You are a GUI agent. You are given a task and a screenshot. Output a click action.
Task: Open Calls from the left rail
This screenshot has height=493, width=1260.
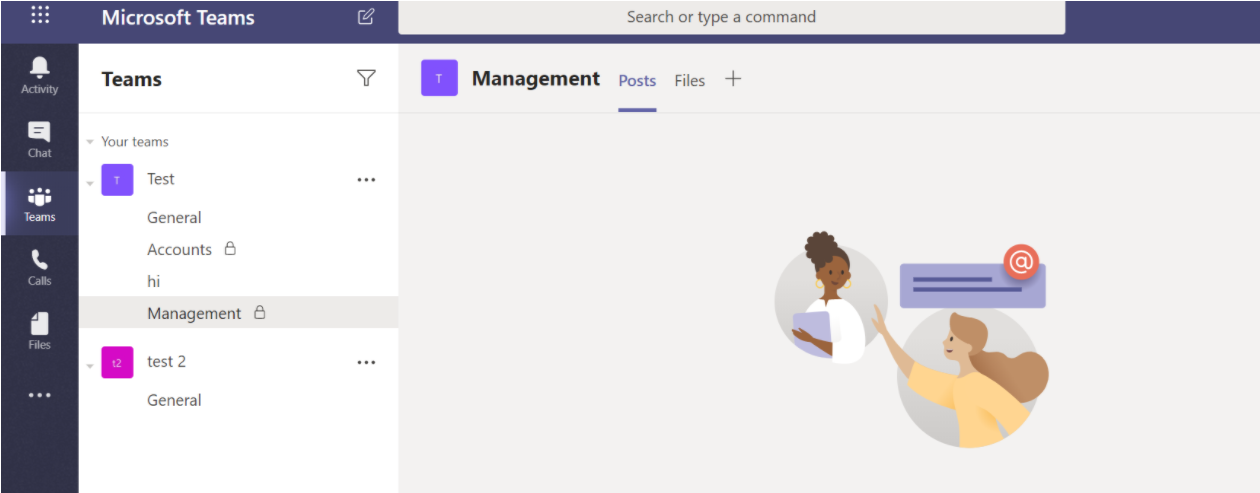(40, 267)
